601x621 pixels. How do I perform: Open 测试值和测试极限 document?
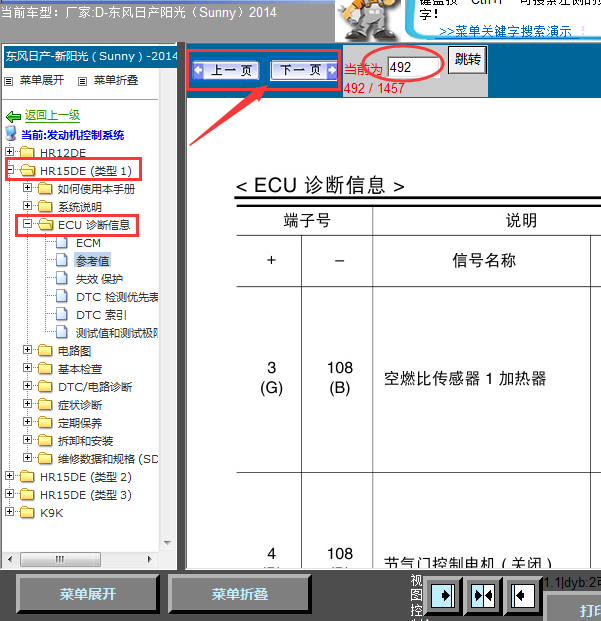coord(117,333)
